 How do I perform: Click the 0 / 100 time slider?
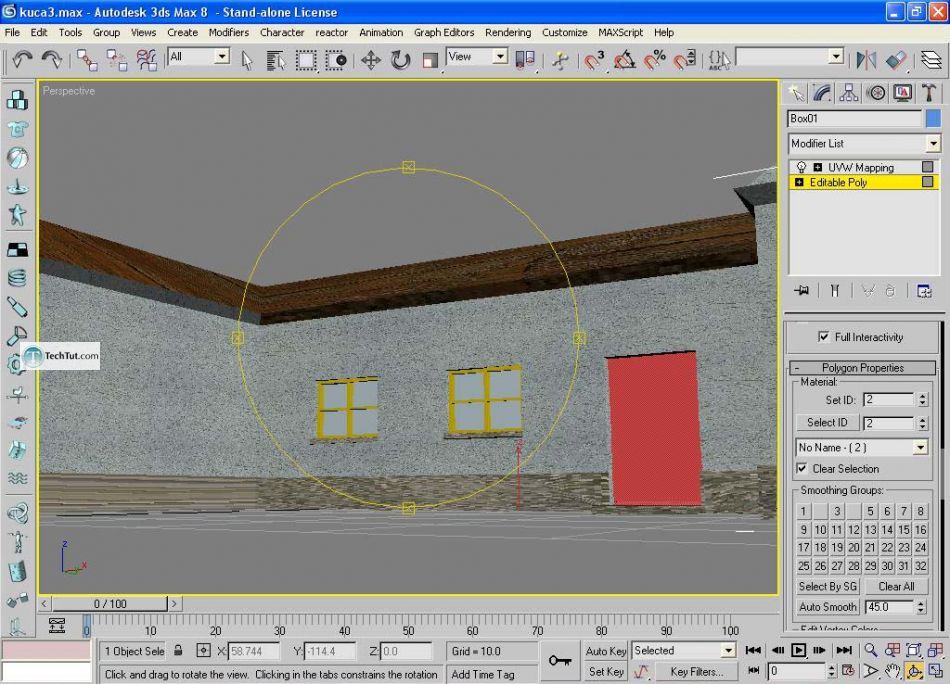tap(110, 603)
